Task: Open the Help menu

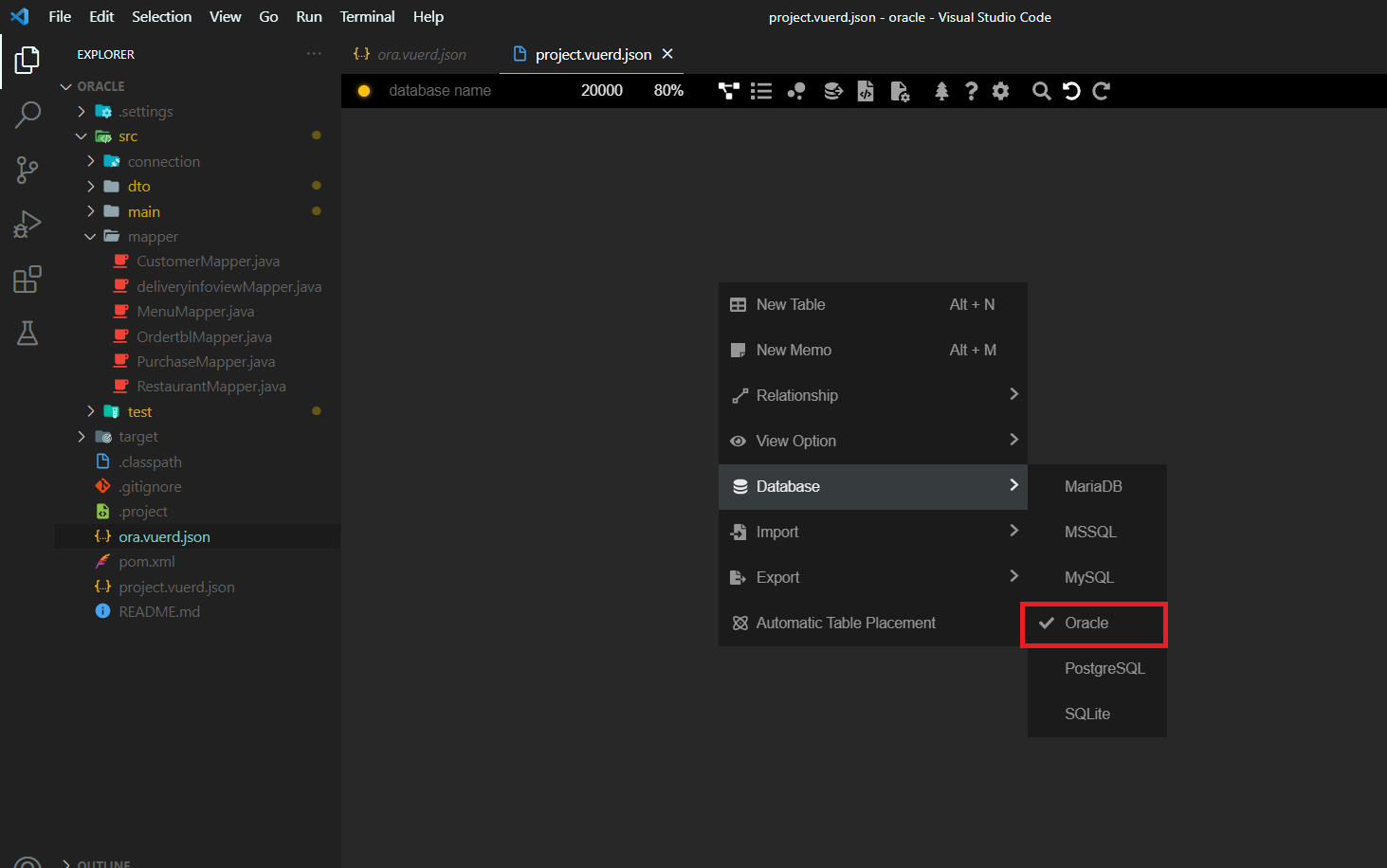Action: pos(428,17)
